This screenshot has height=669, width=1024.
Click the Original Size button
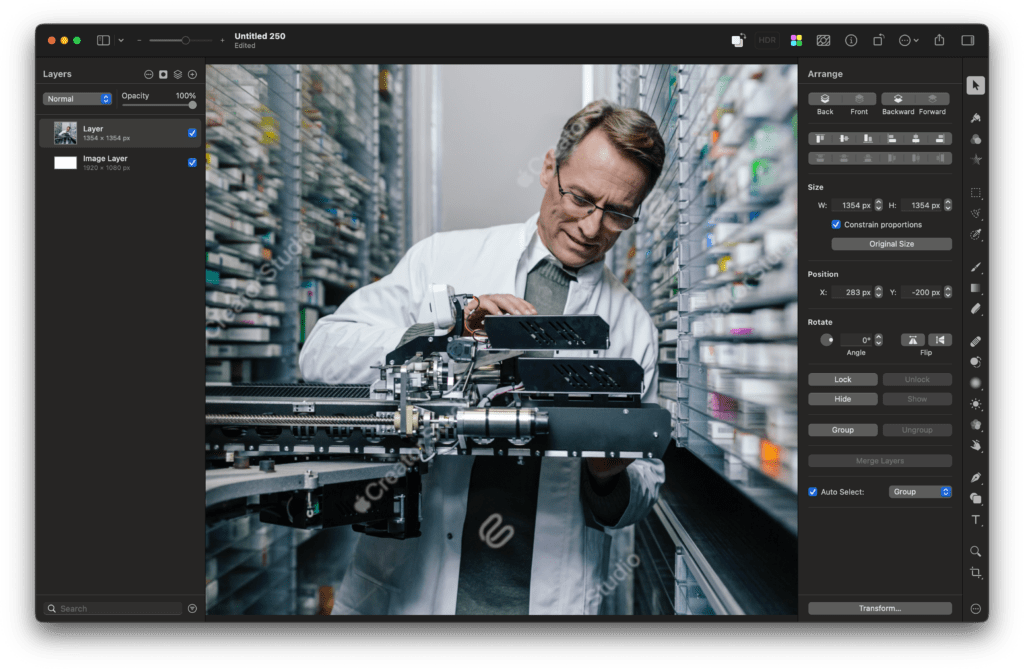[890, 243]
